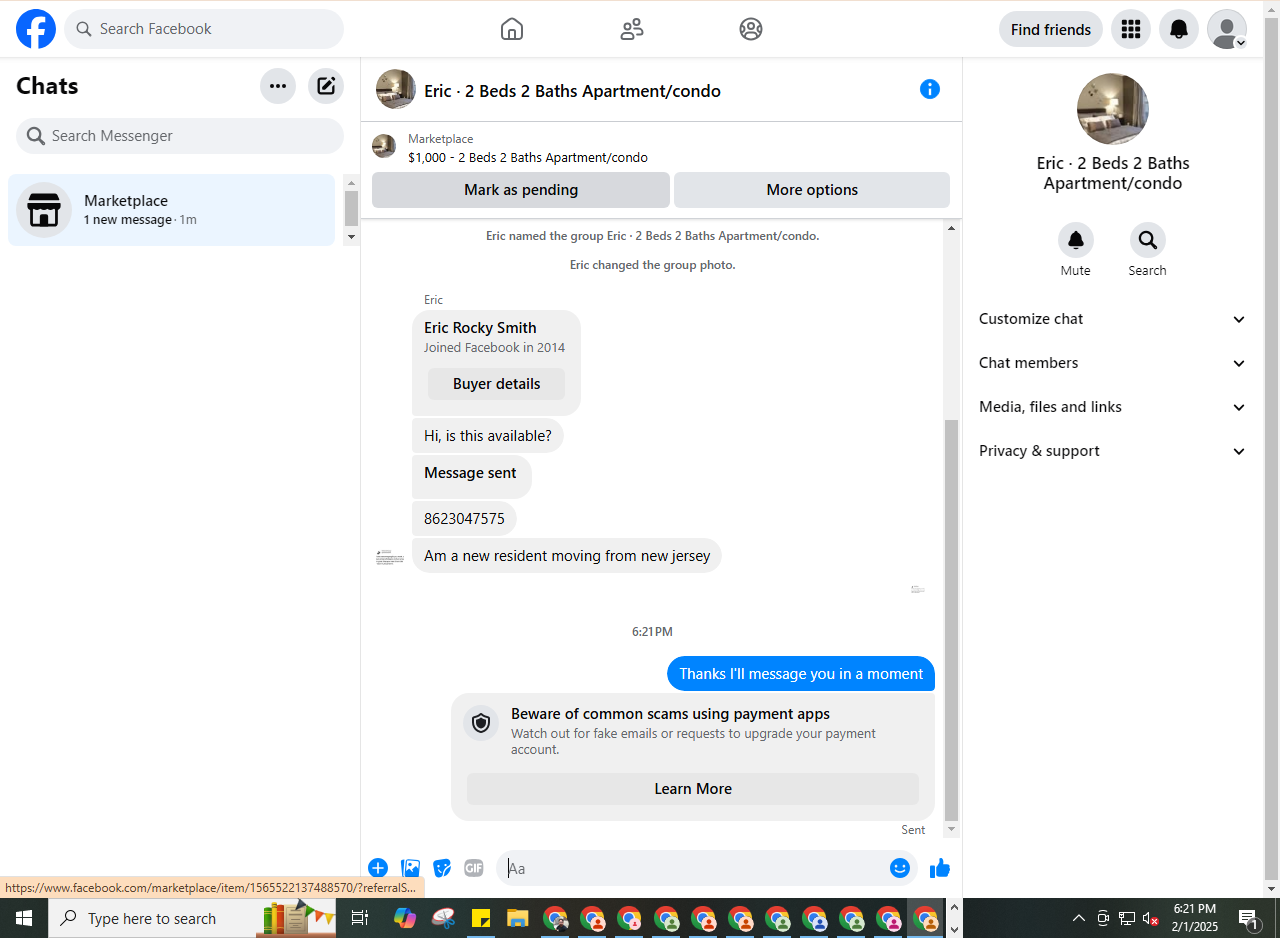Open the account profile avatar menu
This screenshot has width=1280, height=938.
pyautogui.click(x=1227, y=29)
